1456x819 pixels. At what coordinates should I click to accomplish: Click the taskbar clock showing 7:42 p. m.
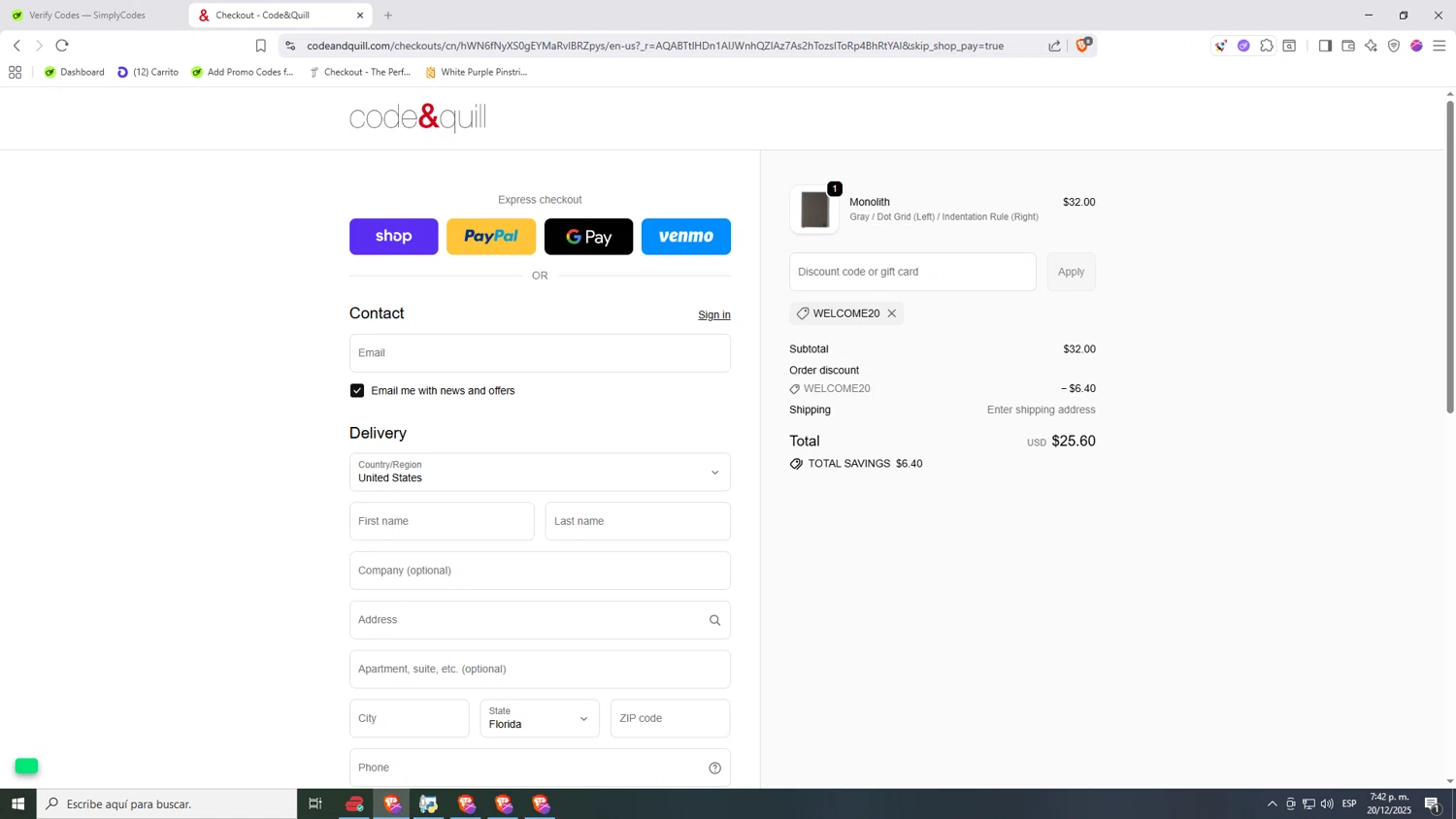(1389, 803)
